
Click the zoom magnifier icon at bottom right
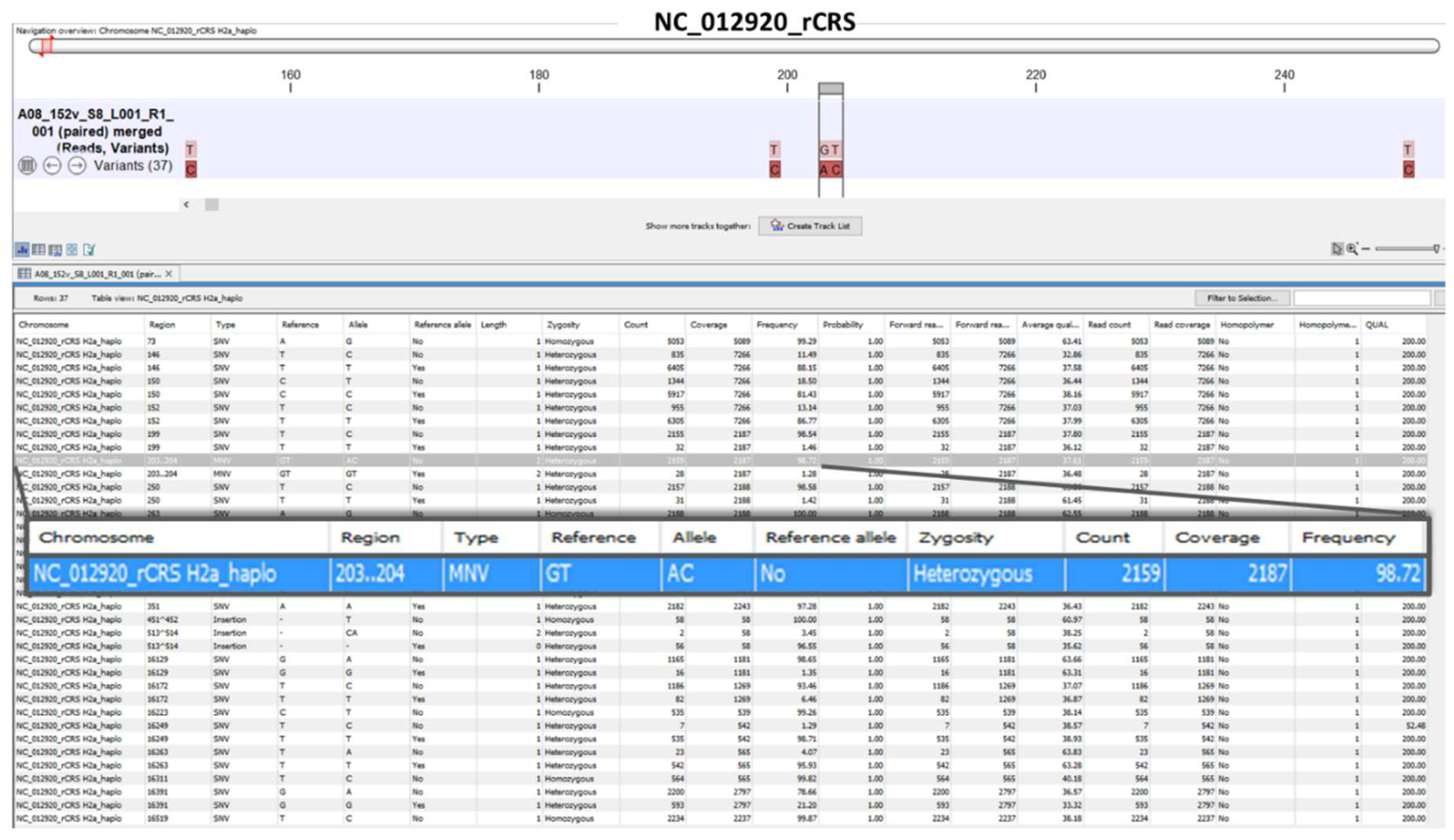1352,249
